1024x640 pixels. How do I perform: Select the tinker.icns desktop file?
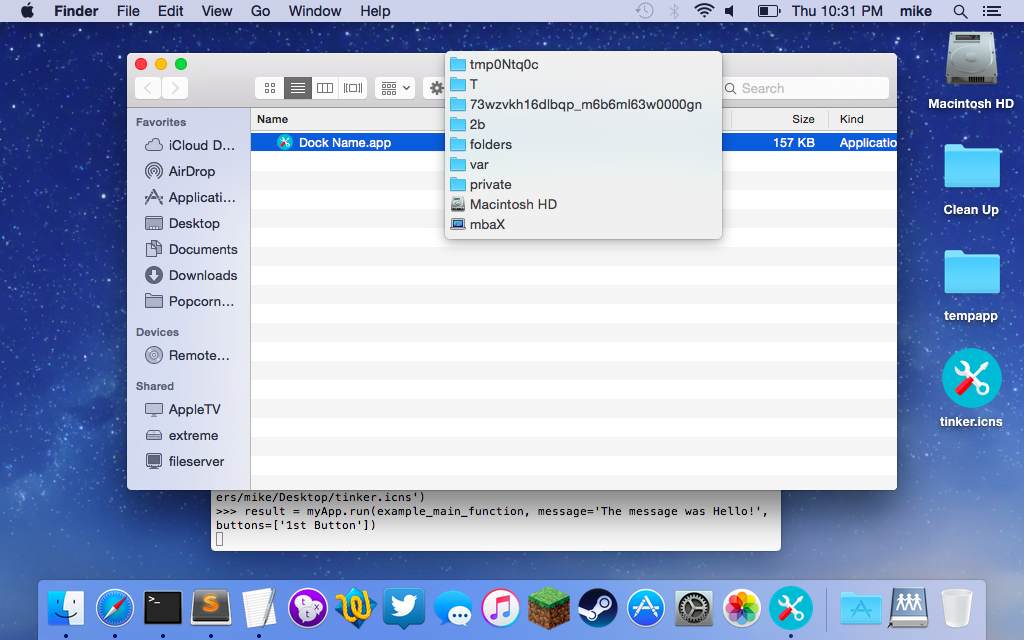click(970, 389)
